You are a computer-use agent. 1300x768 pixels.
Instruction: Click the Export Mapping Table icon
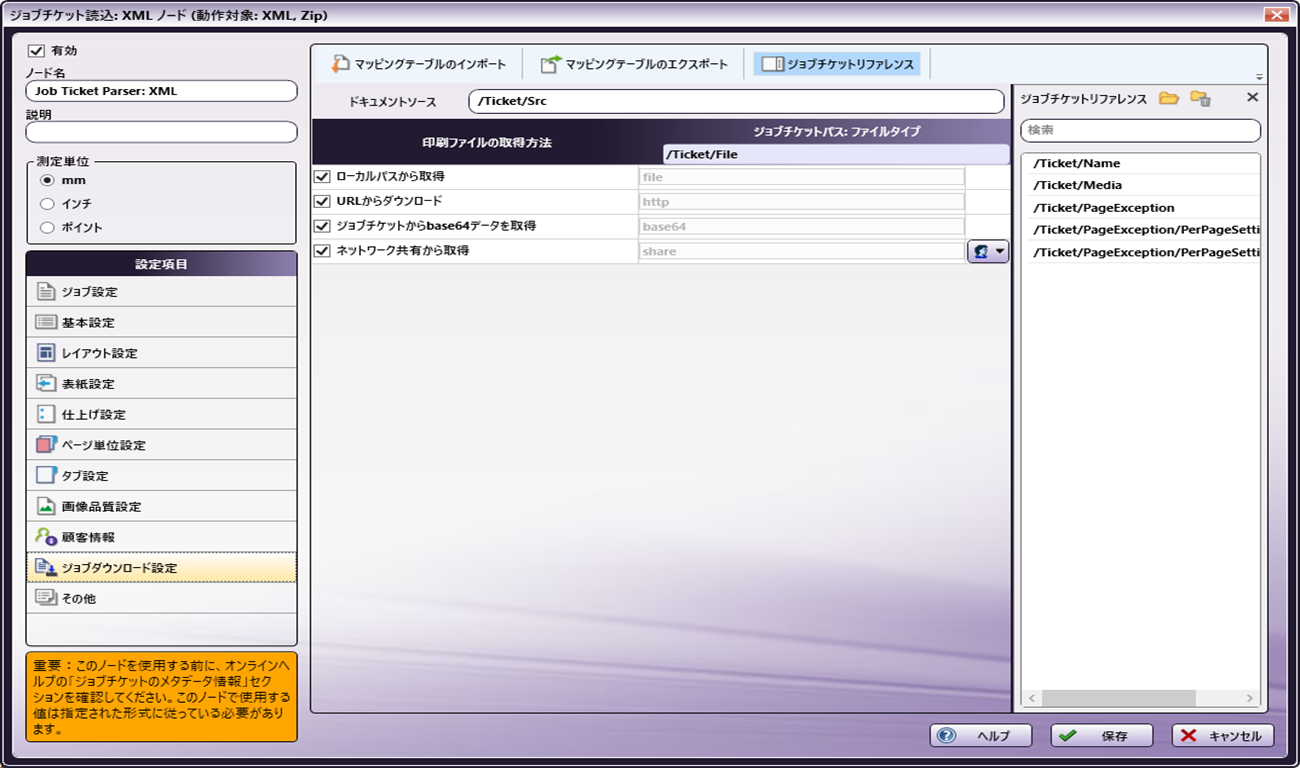click(x=551, y=64)
